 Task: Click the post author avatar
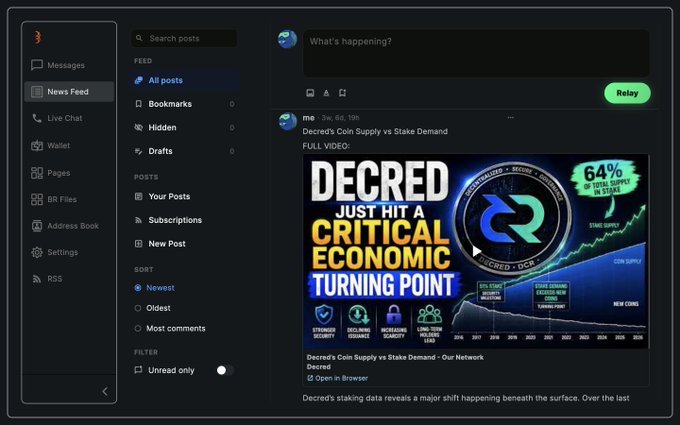pyautogui.click(x=287, y=121)
